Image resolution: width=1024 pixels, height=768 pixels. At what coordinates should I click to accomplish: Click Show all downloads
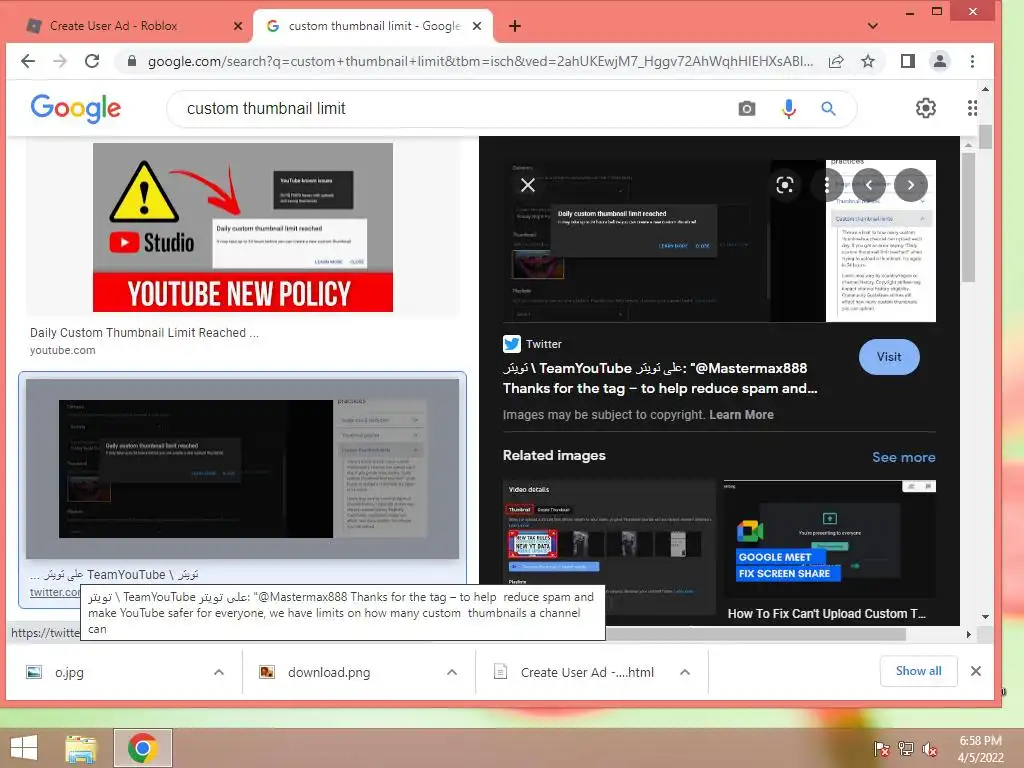(x=918, y=671)
